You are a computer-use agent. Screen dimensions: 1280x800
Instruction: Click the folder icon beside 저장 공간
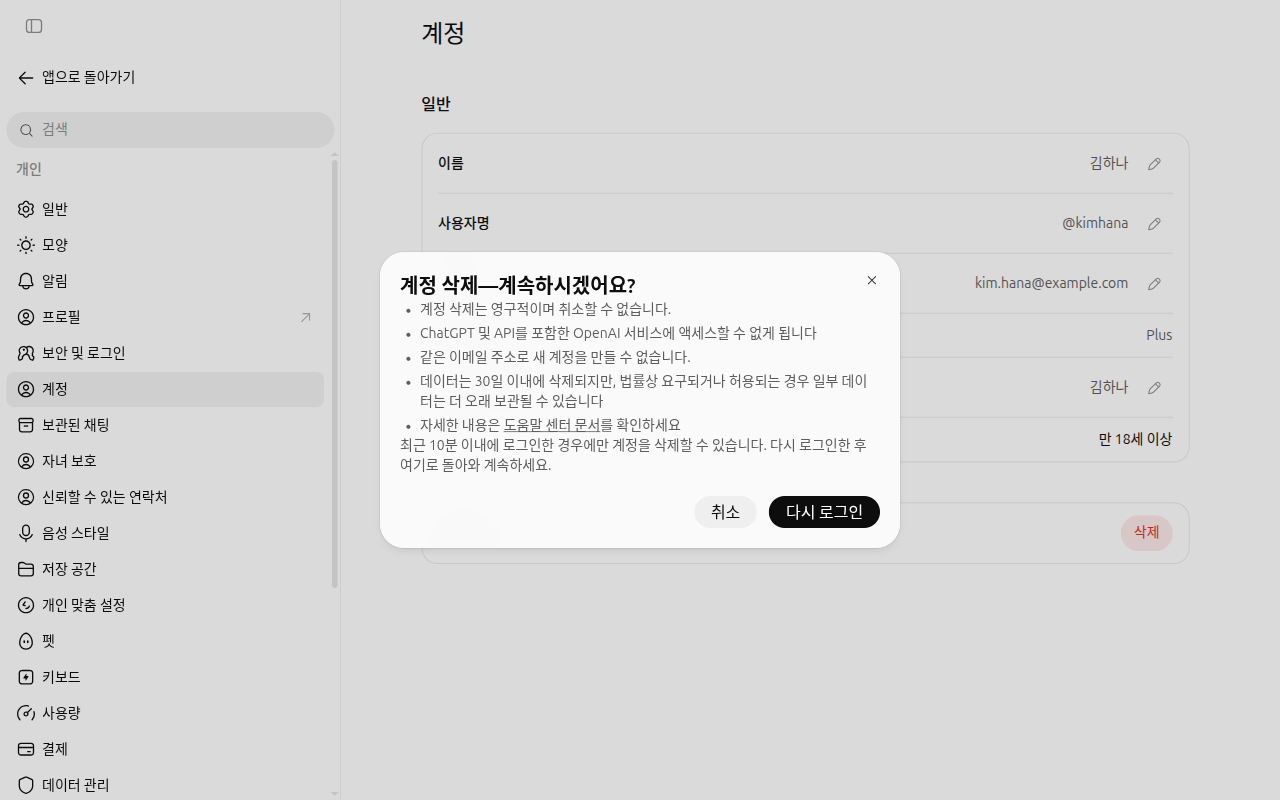point(26,569)
